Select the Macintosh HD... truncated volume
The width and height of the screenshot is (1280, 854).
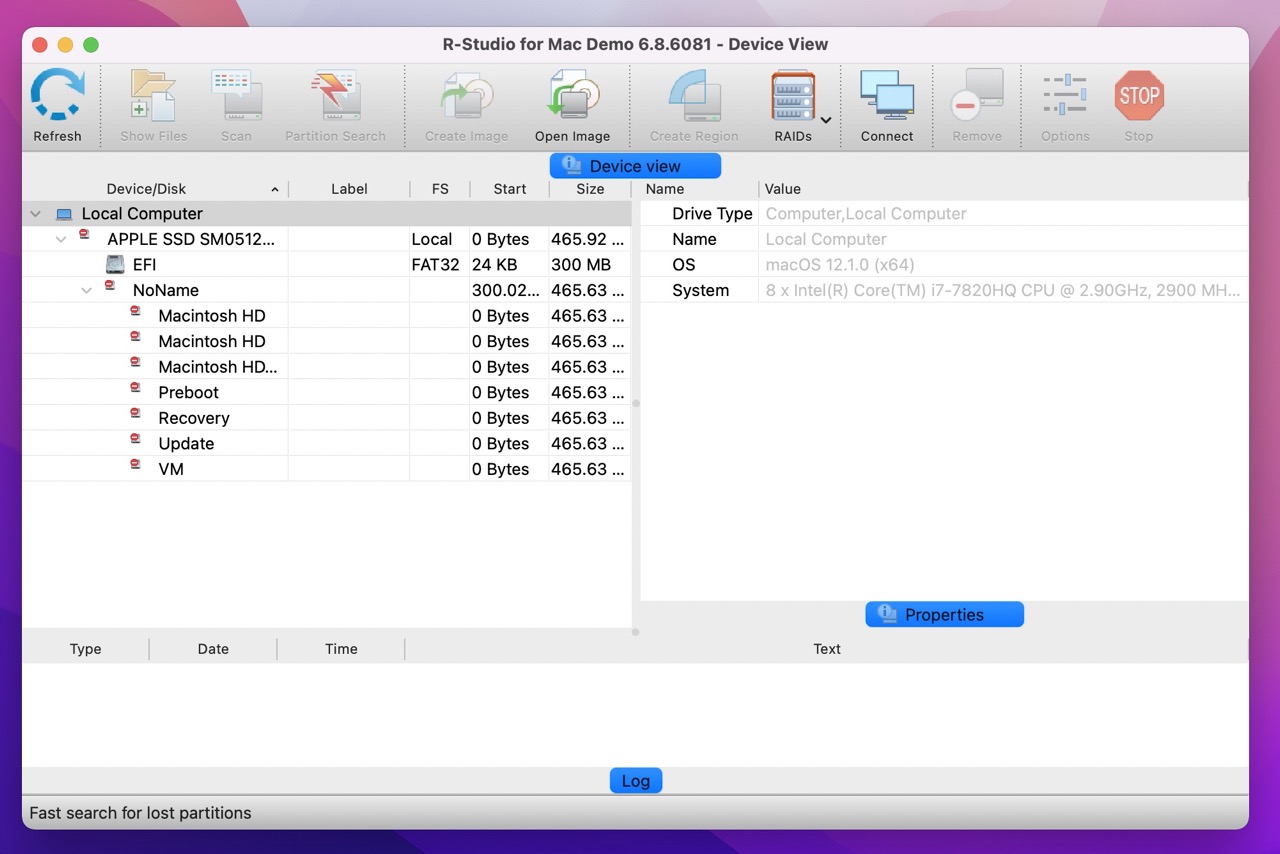point(327,367)
